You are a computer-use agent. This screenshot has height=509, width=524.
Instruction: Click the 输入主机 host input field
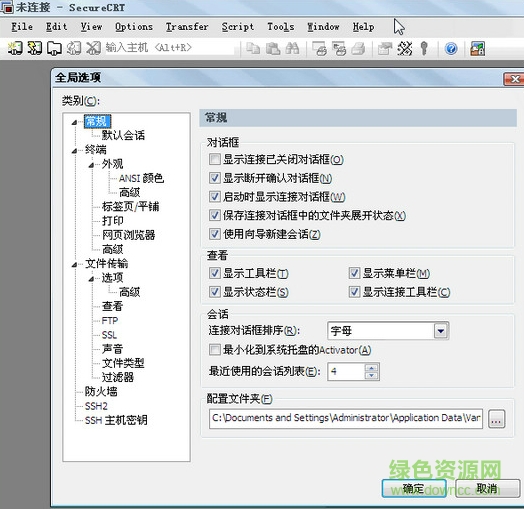(x=170, y=48)
